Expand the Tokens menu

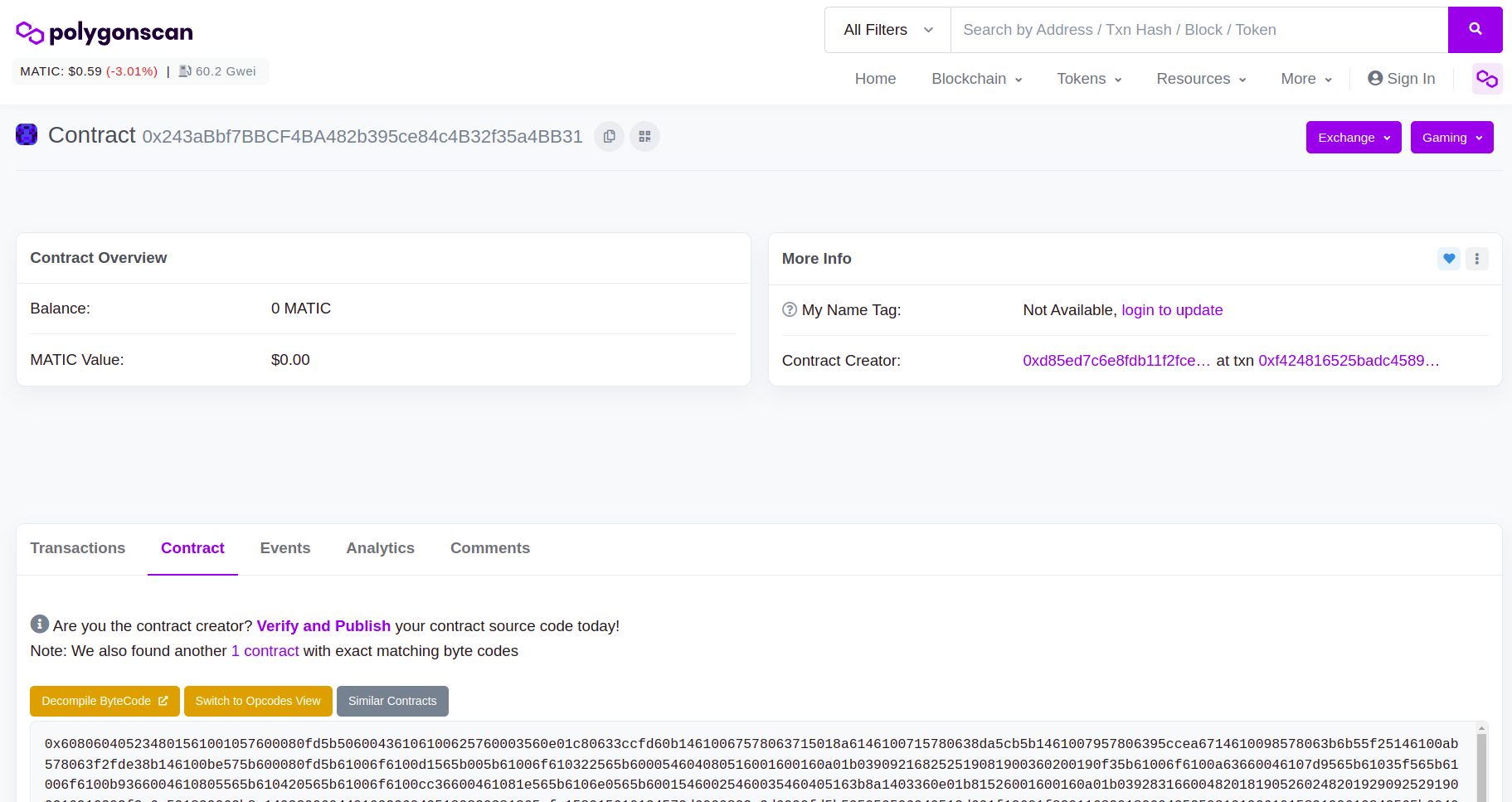coord(1089,79)
